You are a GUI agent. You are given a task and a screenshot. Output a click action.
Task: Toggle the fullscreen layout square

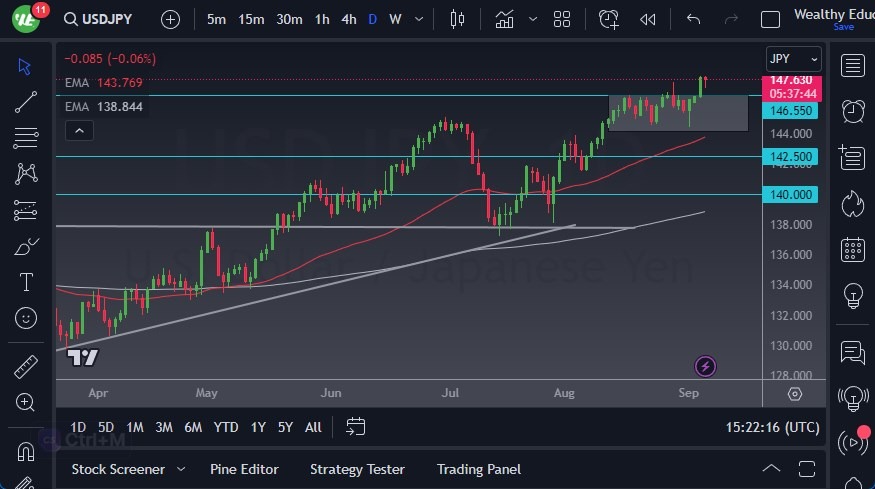click(x=770, y=19)
